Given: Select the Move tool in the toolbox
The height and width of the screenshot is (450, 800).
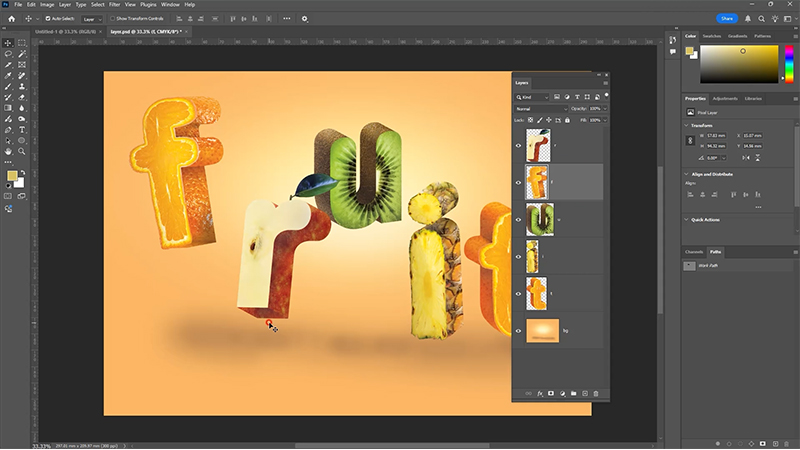Looking at the screenshot, I should (x=8, y=43).
